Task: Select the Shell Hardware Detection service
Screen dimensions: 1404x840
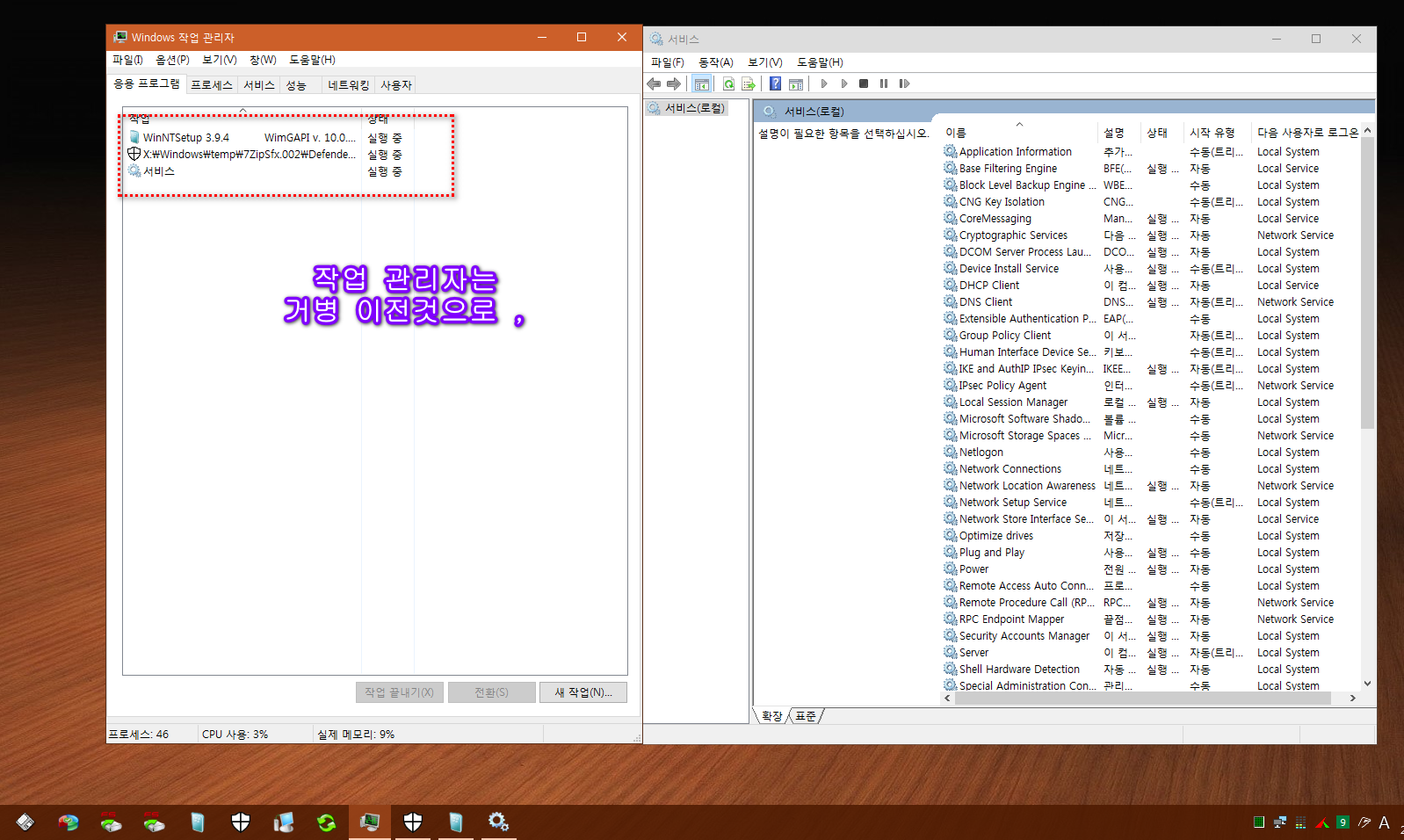Action: 1151,670
